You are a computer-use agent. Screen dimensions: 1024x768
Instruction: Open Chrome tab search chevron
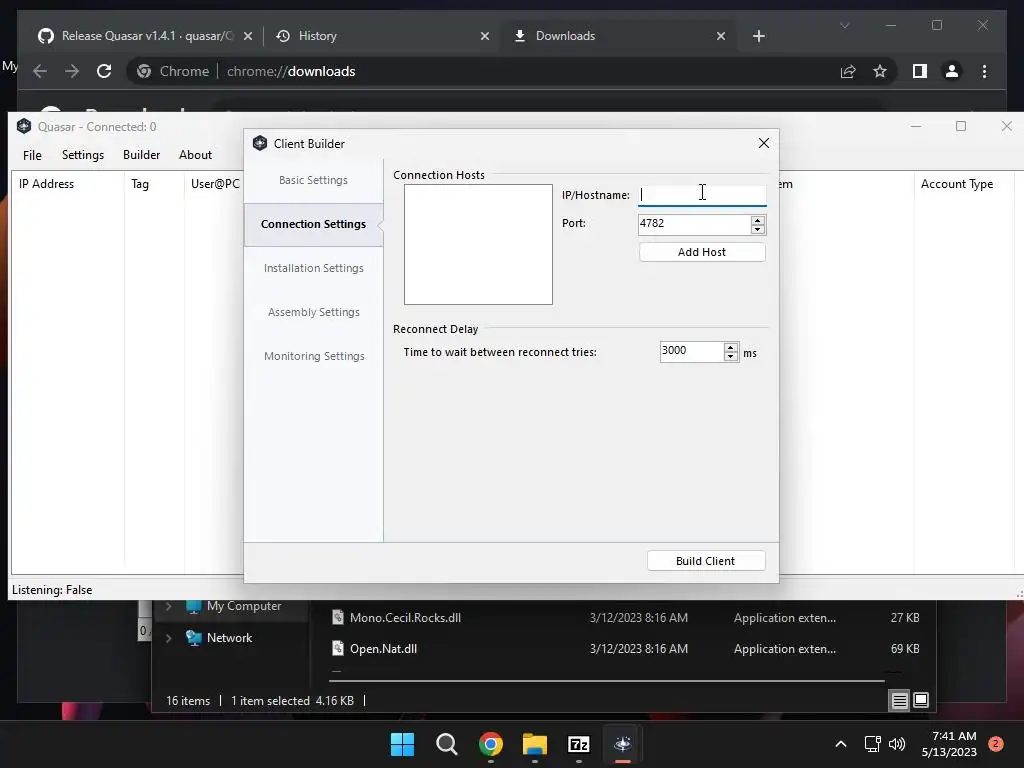pos(844,25)
